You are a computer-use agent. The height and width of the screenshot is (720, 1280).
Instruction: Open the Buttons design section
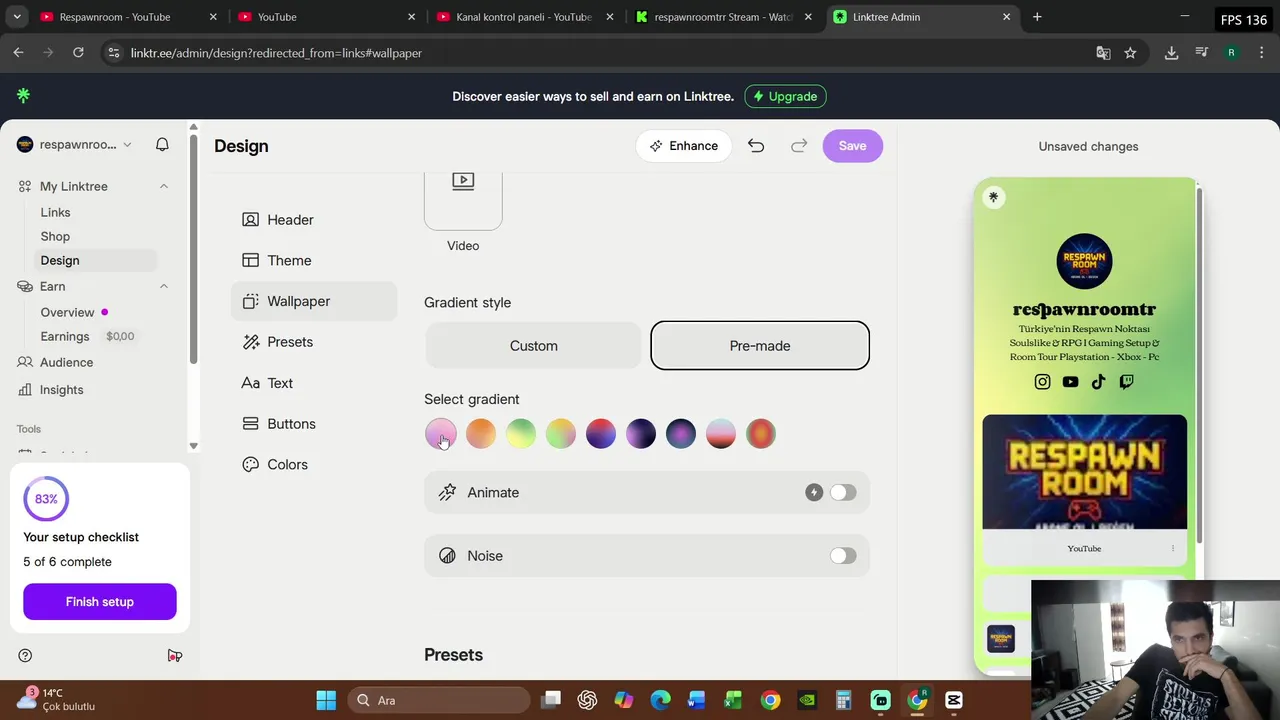314,424
